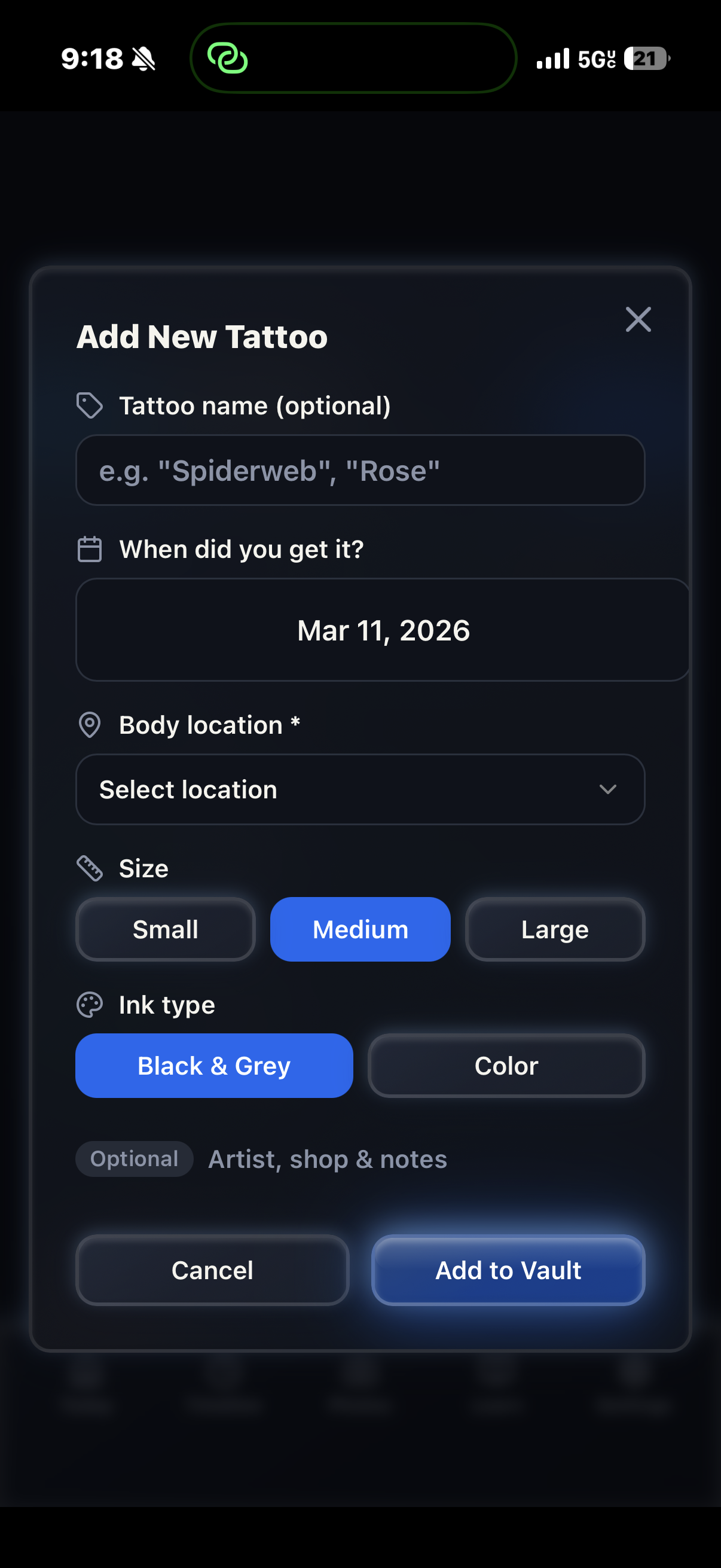Open the date picker showing Mar 11, 2026

click(383, 630)
